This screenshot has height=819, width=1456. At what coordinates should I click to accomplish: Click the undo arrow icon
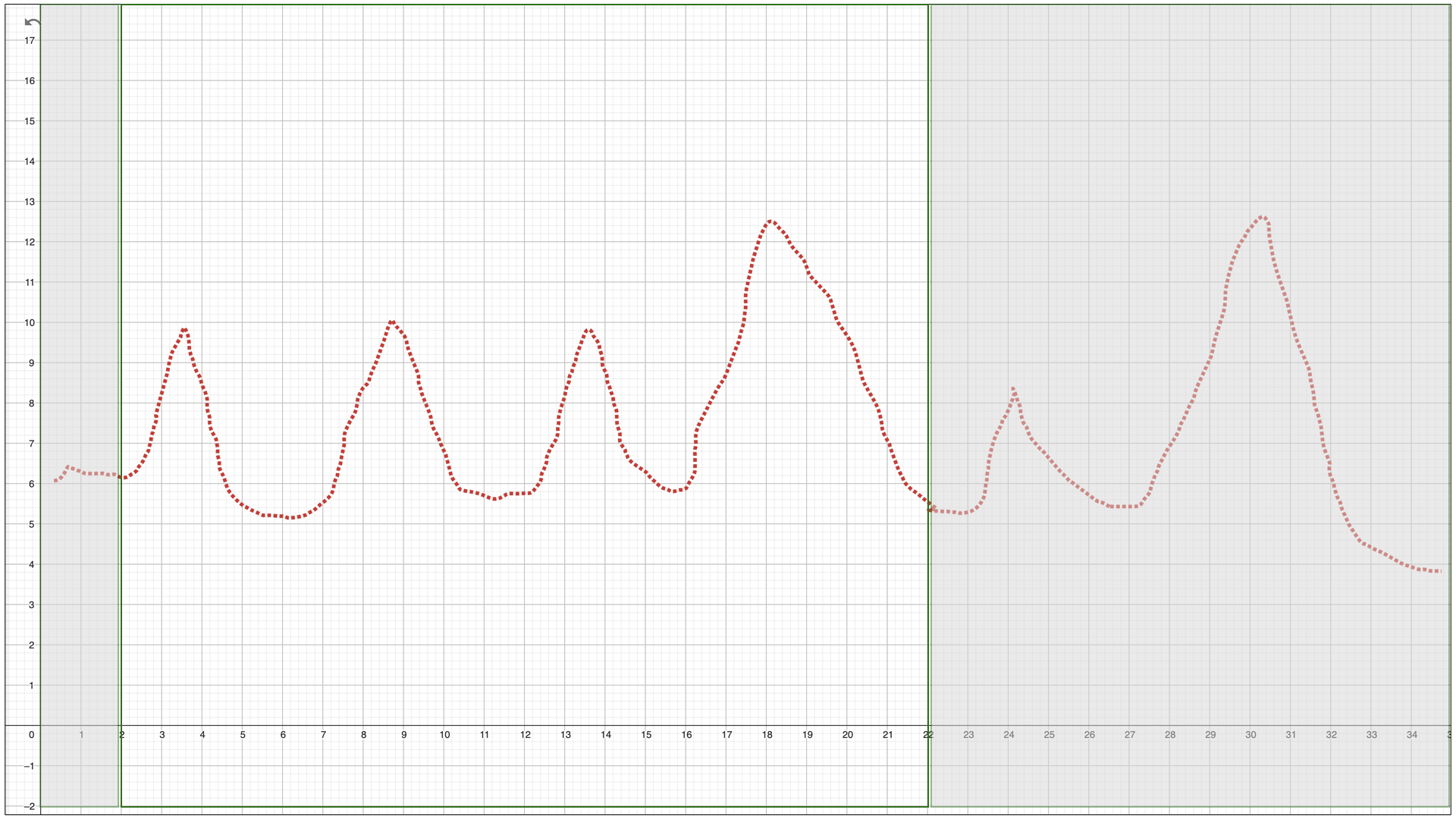pos(32,22)
